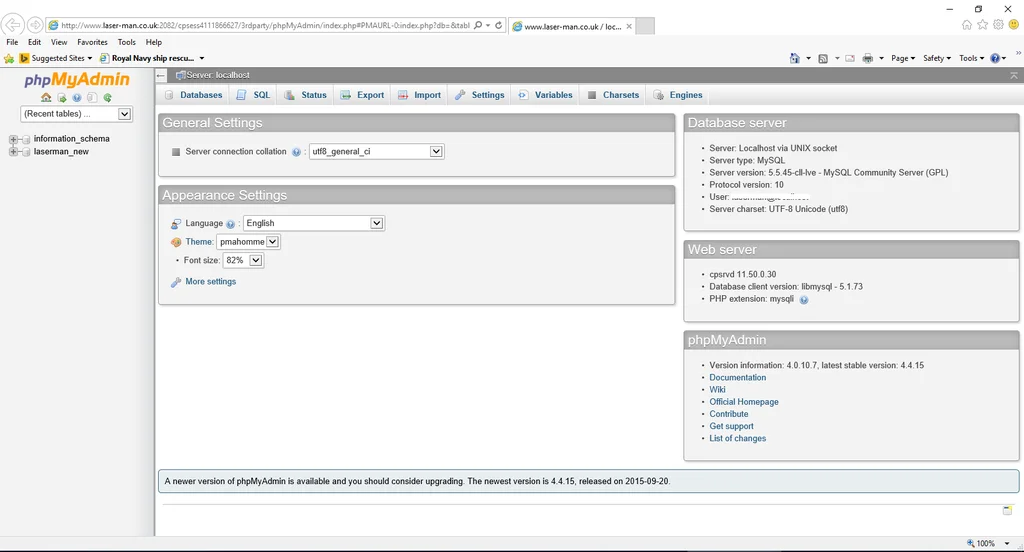Screen dimensions: 1024x552
Task: Open the Wiki link
Action: [x=717, y=389]
